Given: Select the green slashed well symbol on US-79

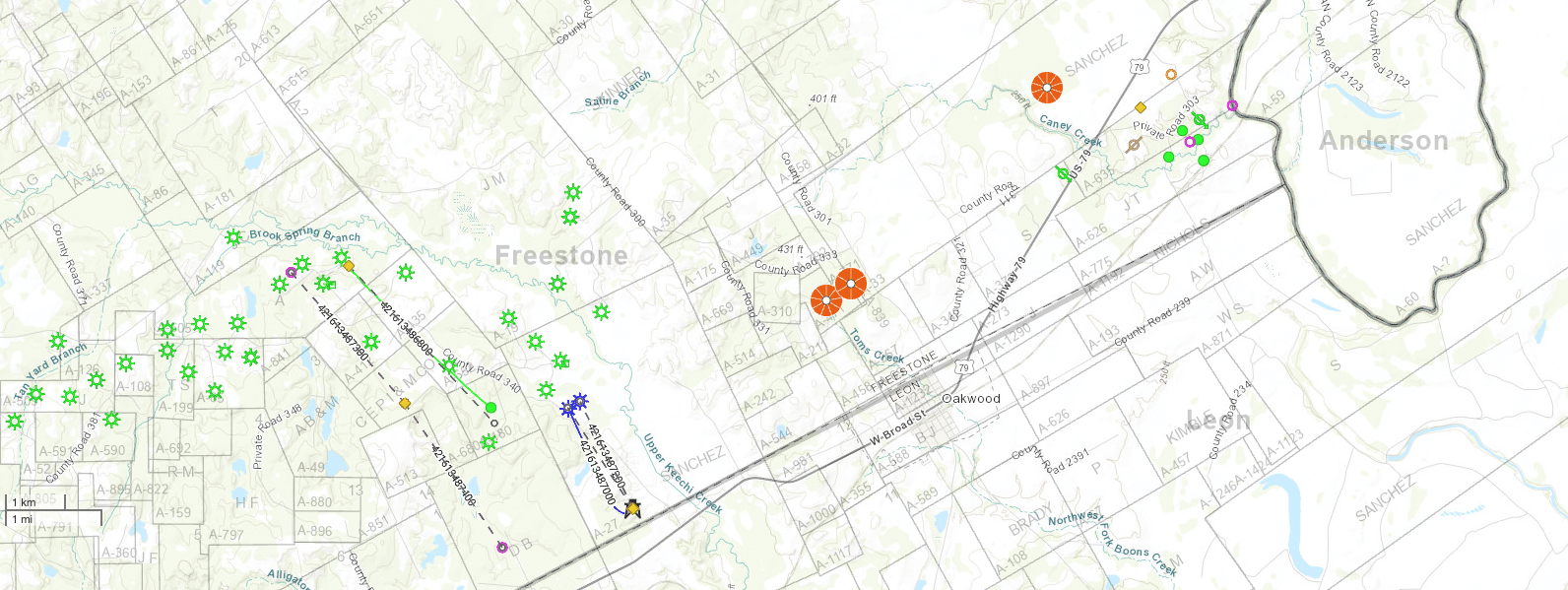Looking at the screenshot, I should (x=1063, y=173).
